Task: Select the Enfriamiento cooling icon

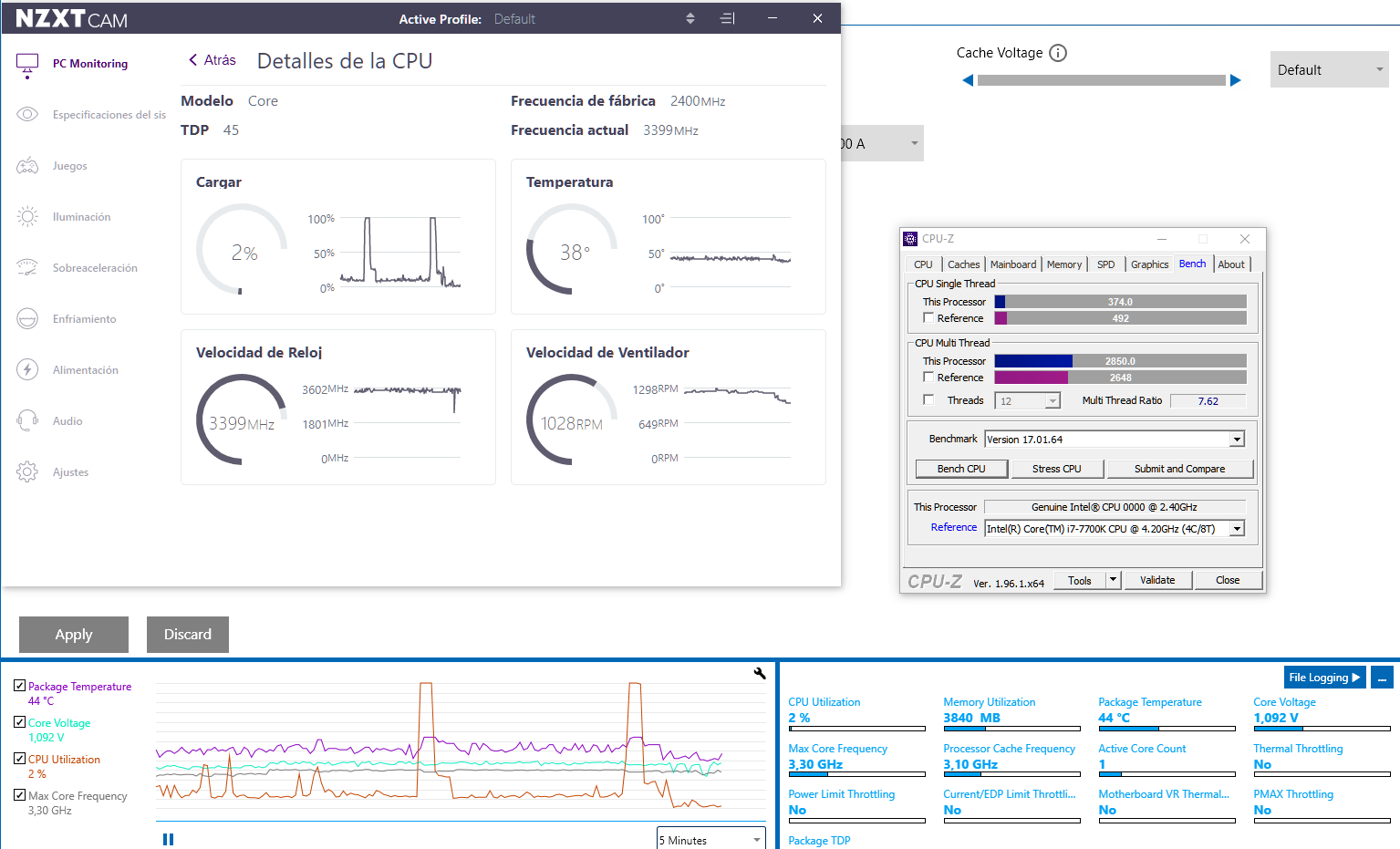Action: pos(27,319)
